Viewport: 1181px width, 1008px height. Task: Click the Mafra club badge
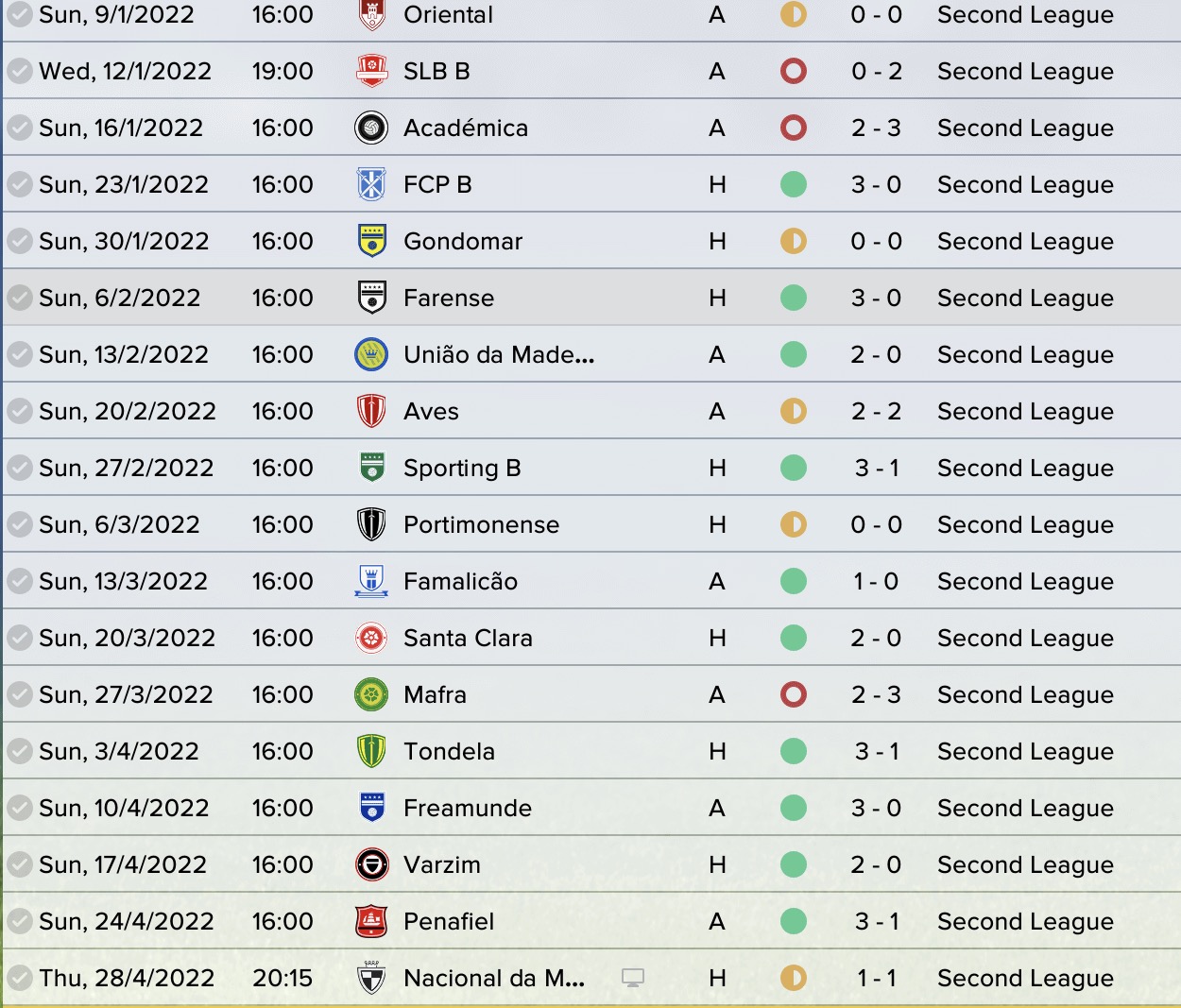pyautogui.click(x=371, y=694)
